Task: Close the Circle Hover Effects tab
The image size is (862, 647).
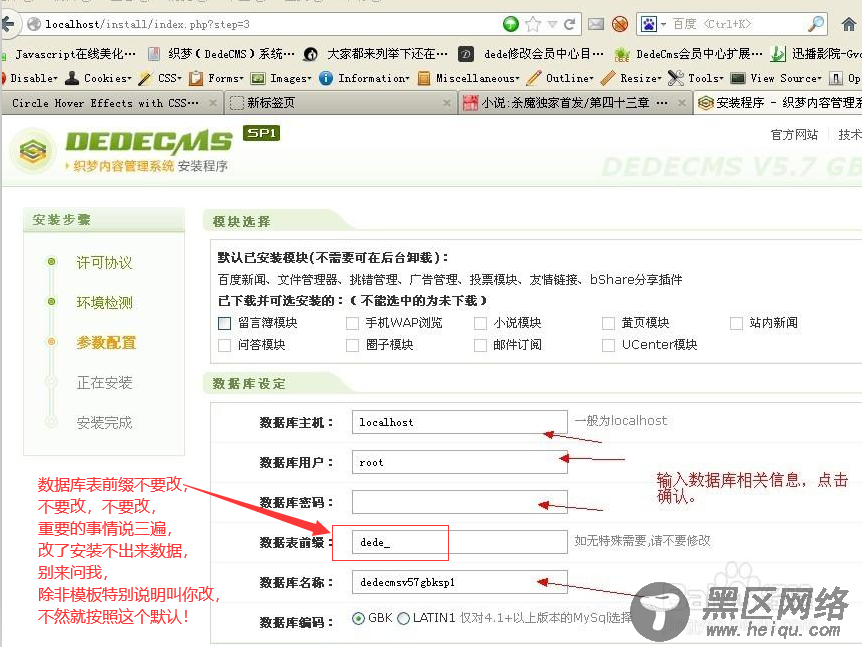Action: (x=213, y=103)
